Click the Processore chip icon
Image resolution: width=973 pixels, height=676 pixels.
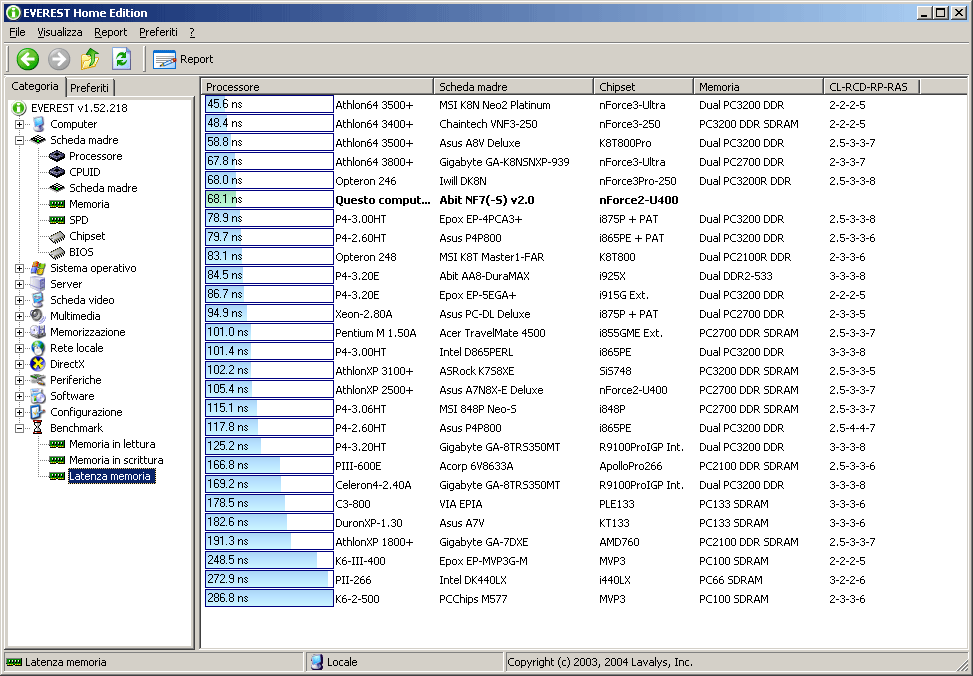tap(57, 156)
